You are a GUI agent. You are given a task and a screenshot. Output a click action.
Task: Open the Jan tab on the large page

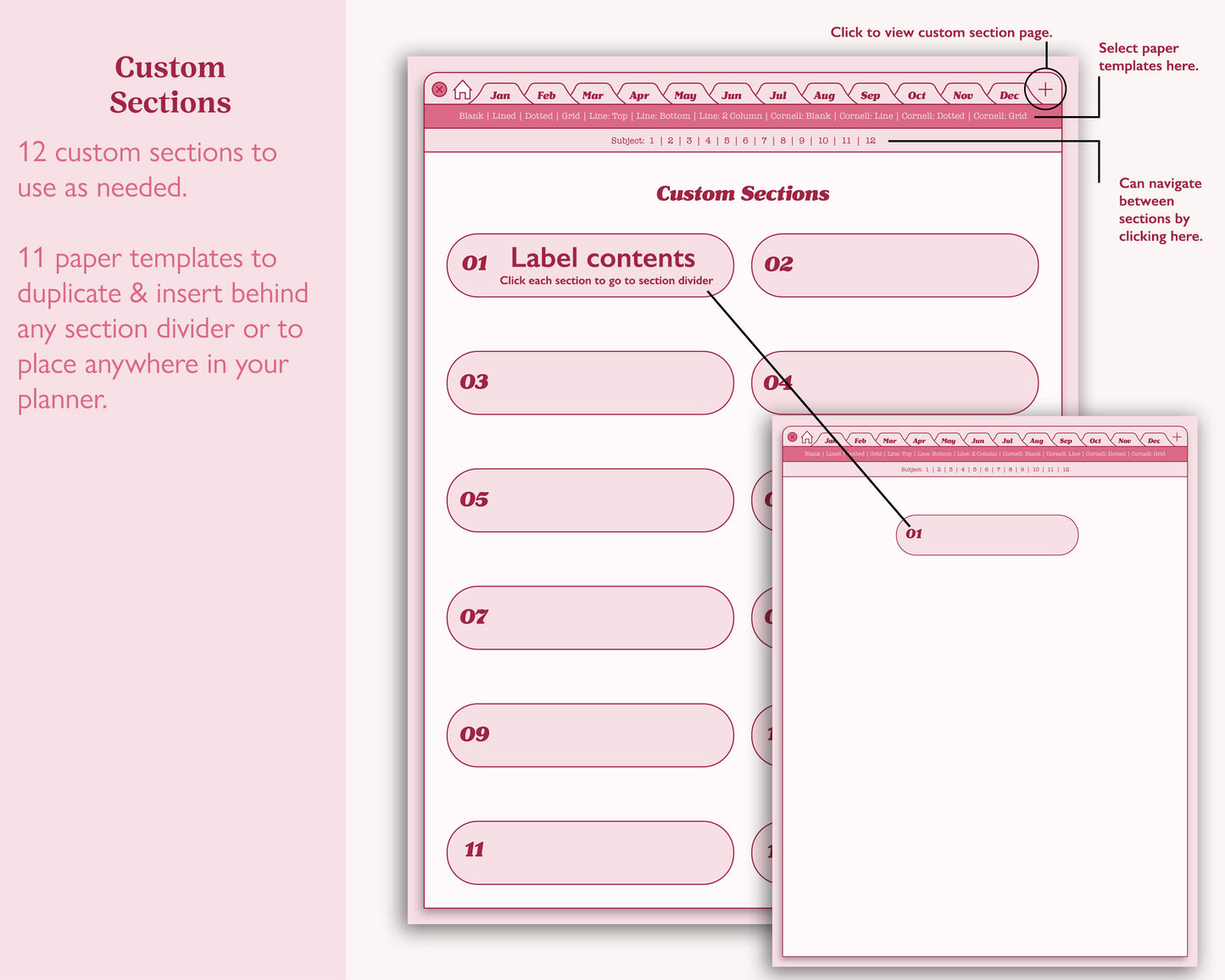(500, 95)
